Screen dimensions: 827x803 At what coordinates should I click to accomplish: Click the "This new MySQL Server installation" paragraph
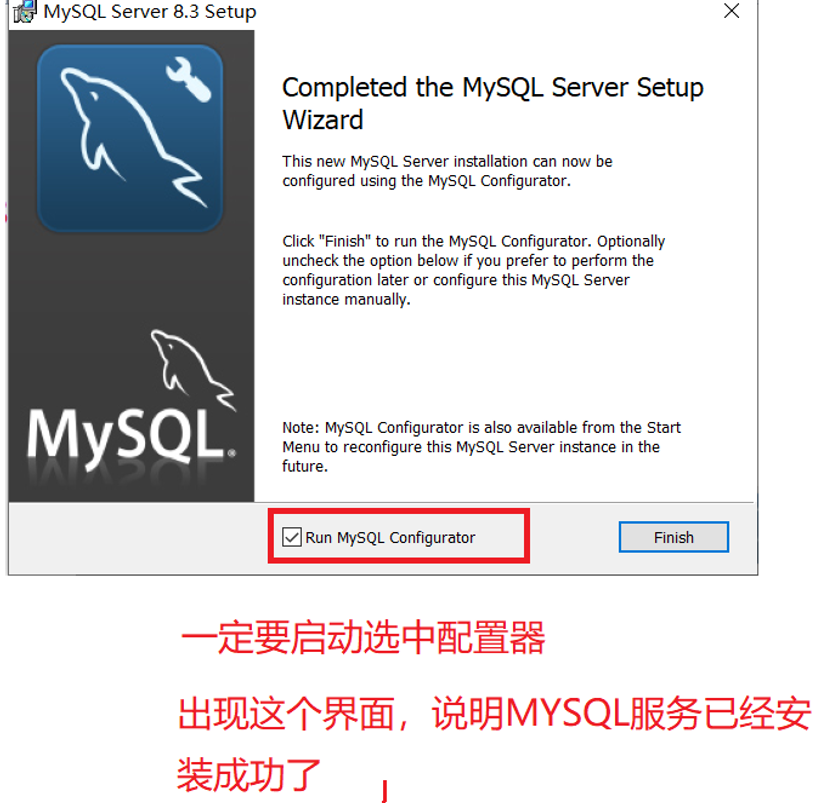(x=447, y=171)
